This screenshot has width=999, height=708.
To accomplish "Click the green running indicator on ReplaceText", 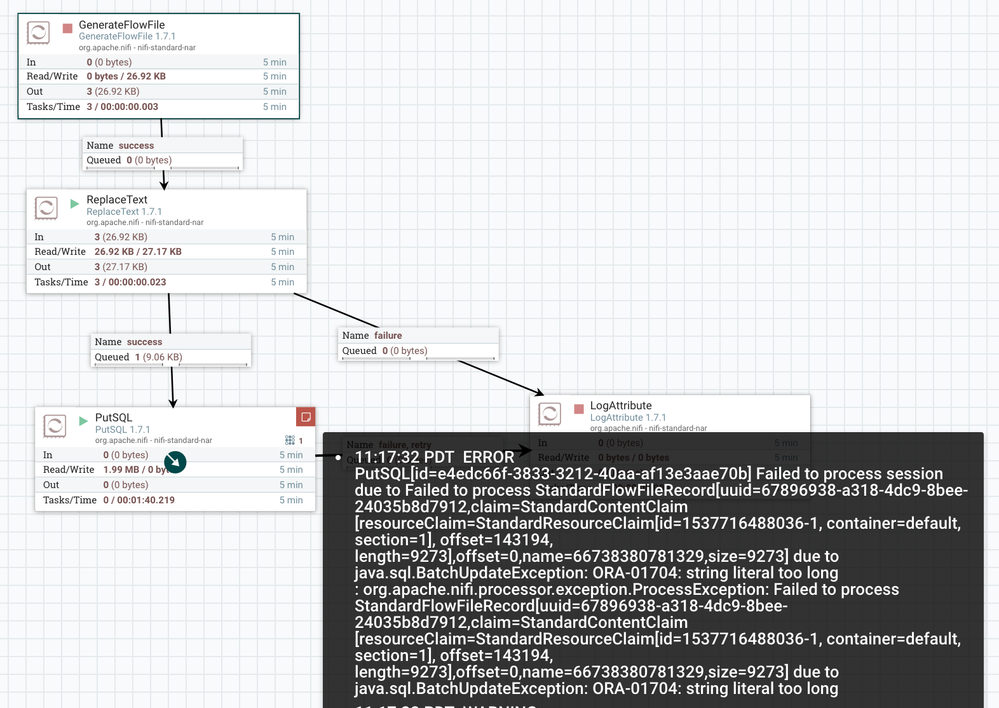I will pyautogui.click(x=75, y=203).
